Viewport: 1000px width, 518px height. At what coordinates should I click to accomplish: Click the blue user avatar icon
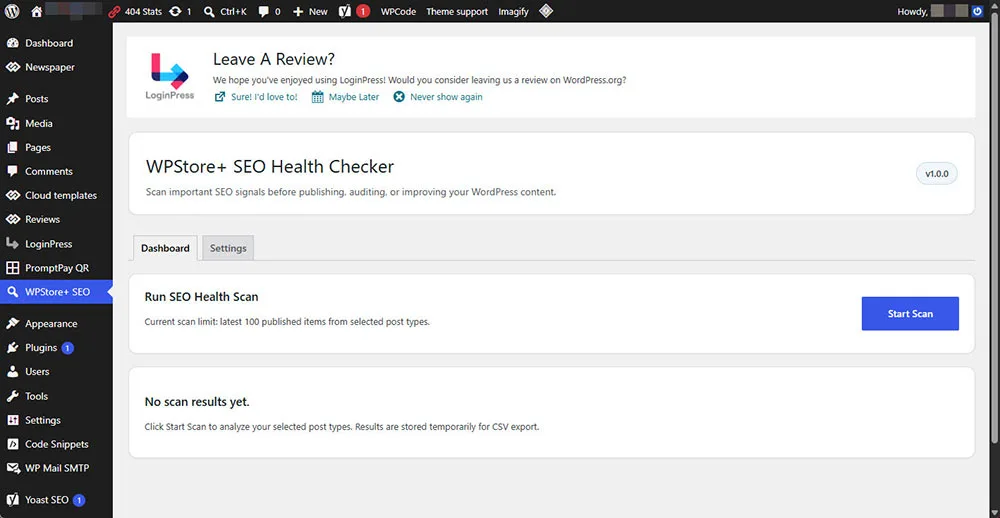coord(978,11)
